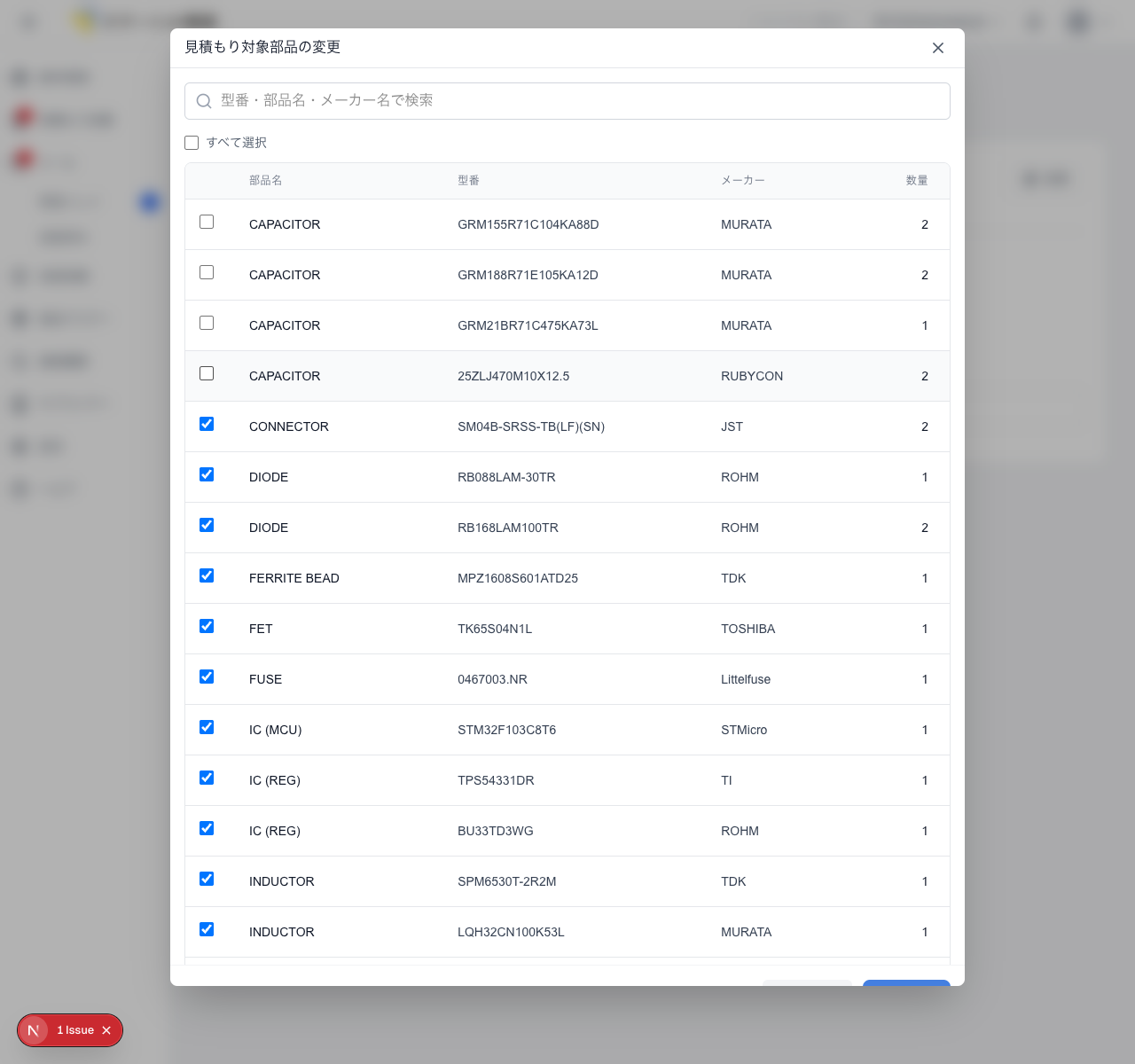Screen dimensions: 1135x1064
Task: Toggle the すべて選択 checkbox
Action: pyautogui.click(x=192, y=143)
